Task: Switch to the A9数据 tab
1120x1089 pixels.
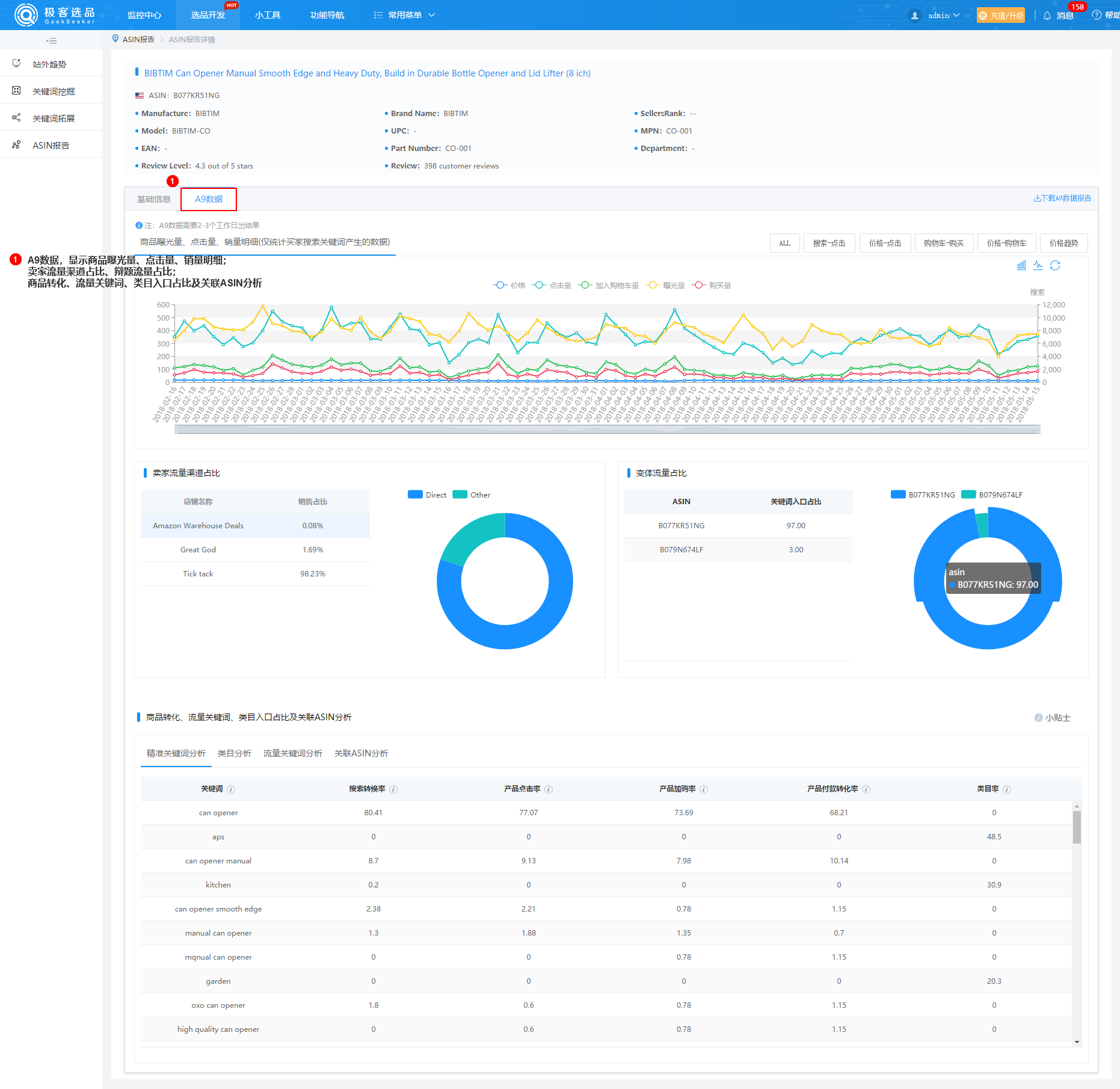Action: pos(209,199)
